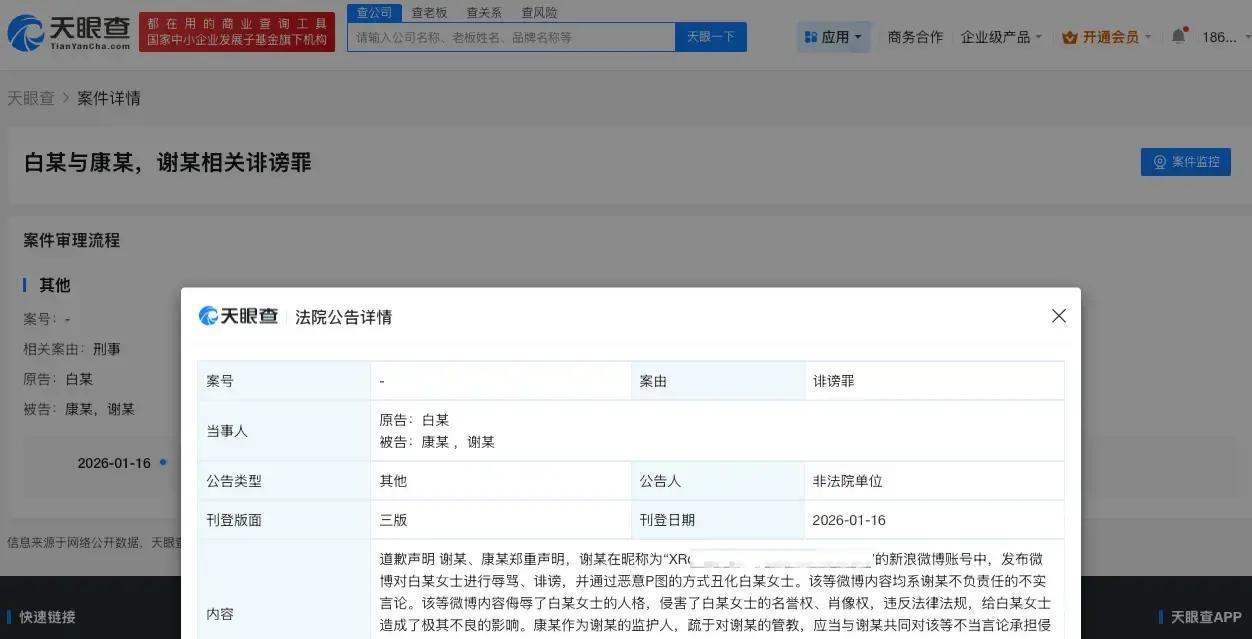The image size is (1252, 639).
Task: Select the 查公司 search tab
Action: click(x=374, y=12)
